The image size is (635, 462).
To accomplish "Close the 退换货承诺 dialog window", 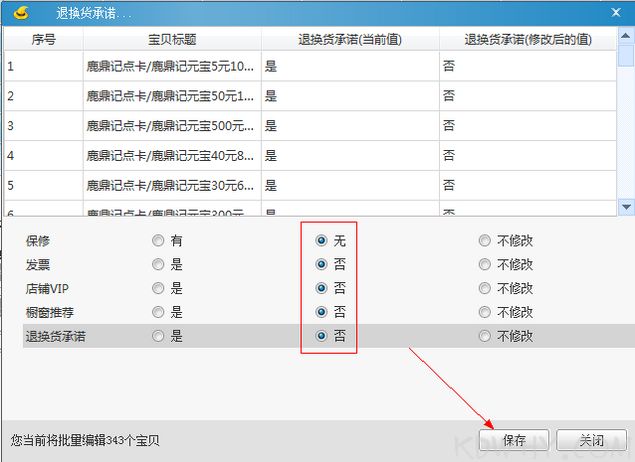I will (615, 11).
